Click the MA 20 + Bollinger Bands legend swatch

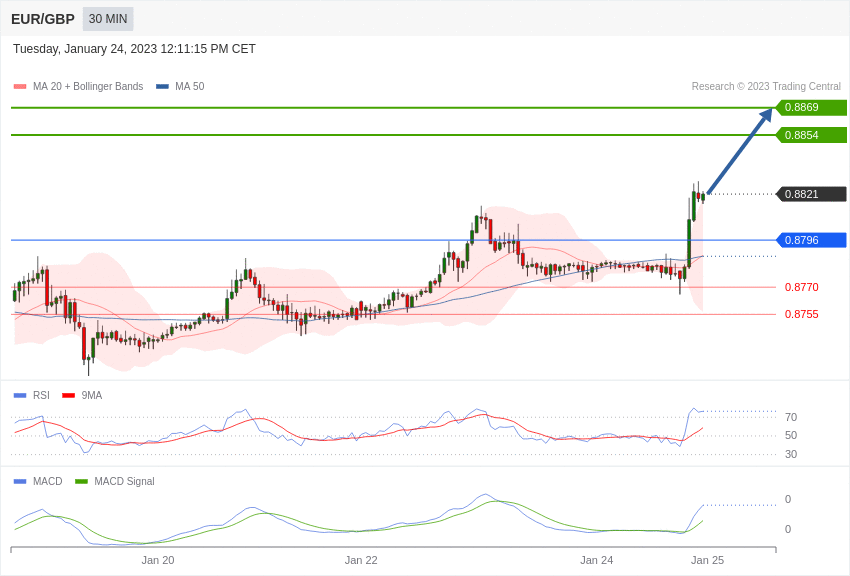(x=20, y=86)
